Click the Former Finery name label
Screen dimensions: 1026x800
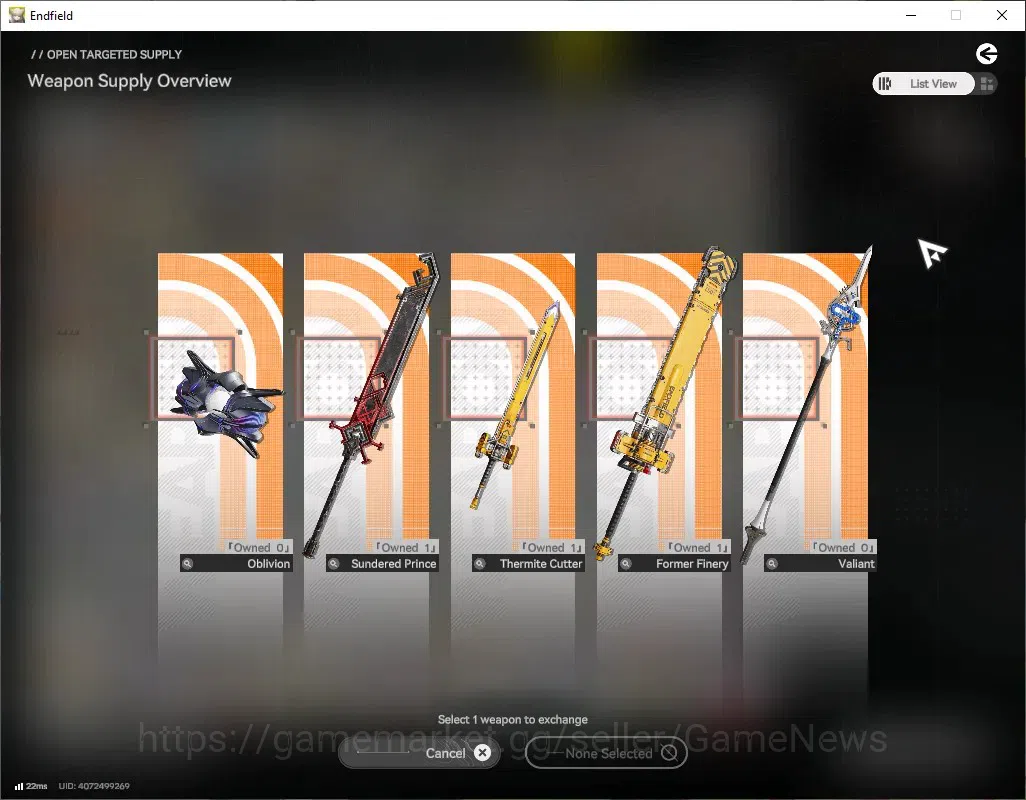(692, 564)
